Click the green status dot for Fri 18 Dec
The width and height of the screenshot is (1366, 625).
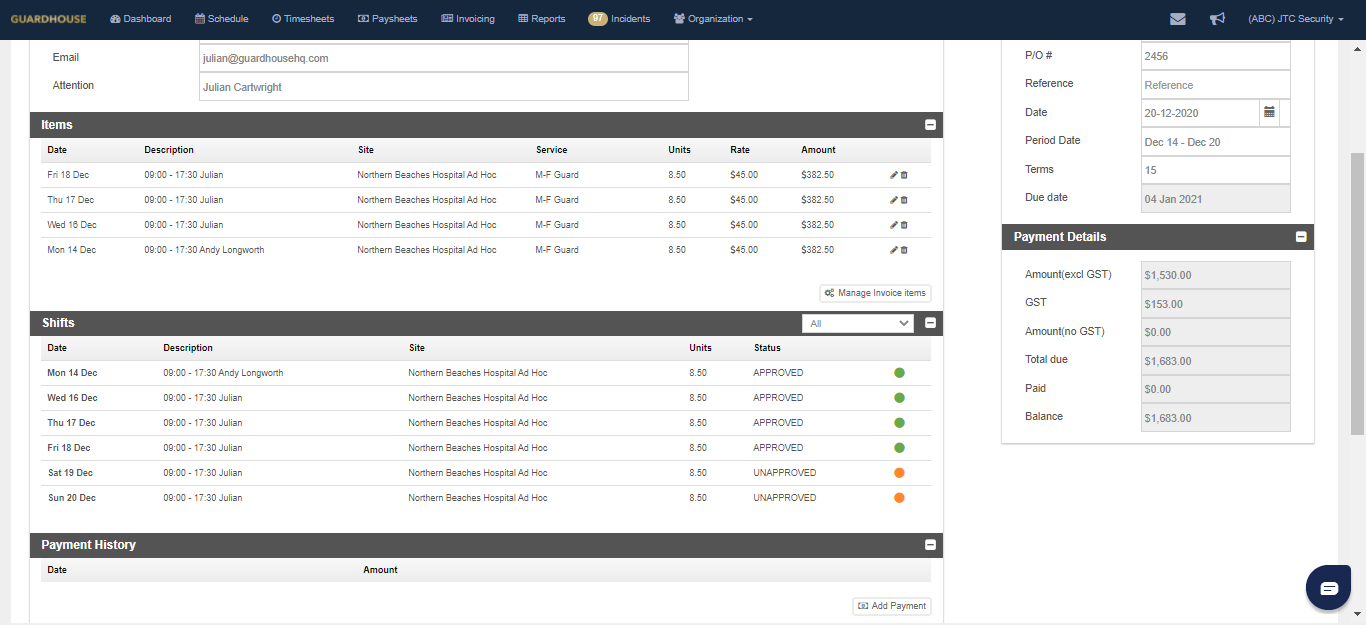[899, 448]
